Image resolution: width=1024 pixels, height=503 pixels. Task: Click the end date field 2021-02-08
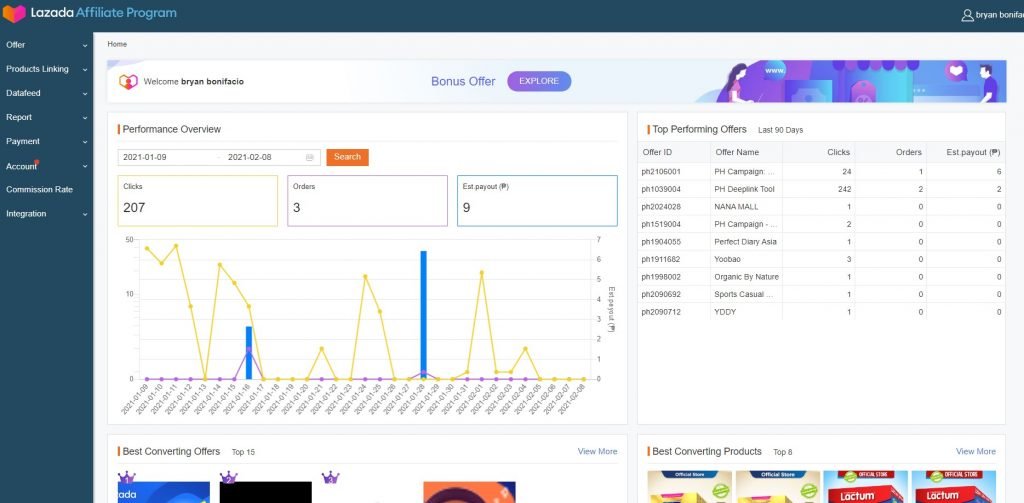point(249,157)
